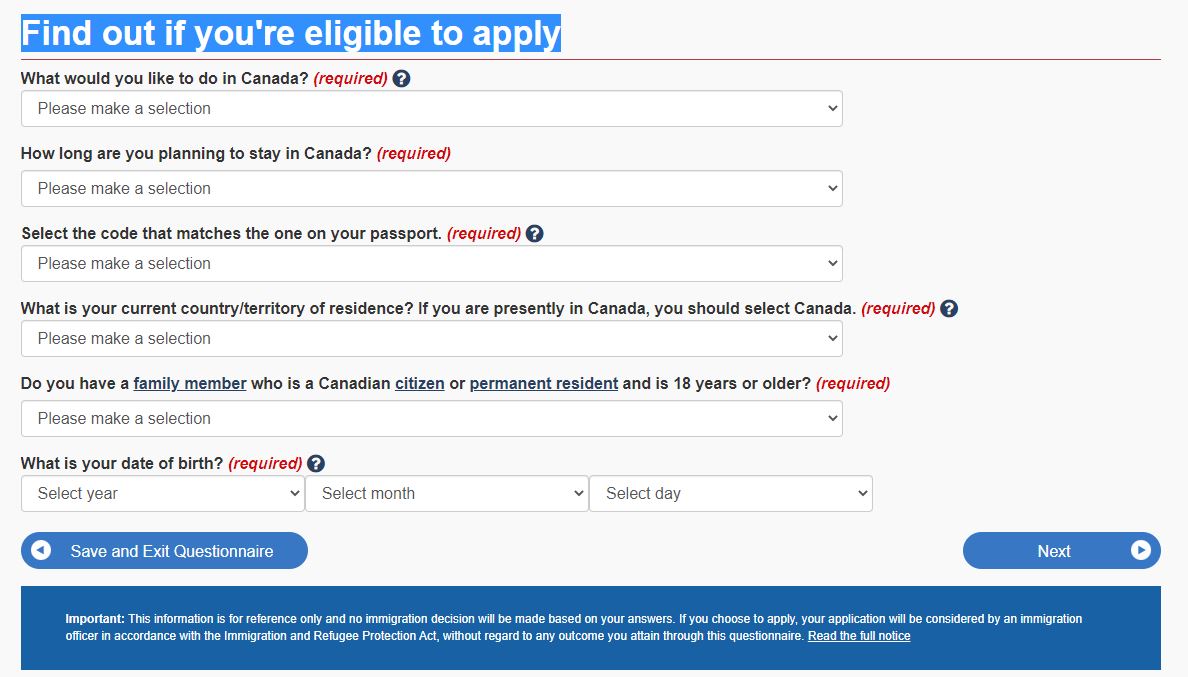Open the passport code selection dropdown
1188x677 pixels.
tap(432, 264)
